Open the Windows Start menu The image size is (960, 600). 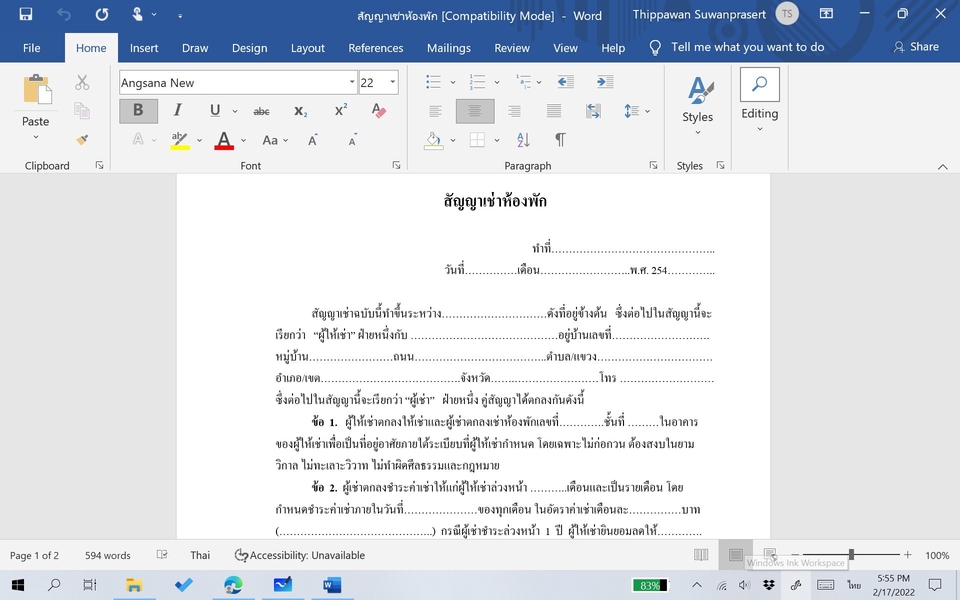[18, 585]
